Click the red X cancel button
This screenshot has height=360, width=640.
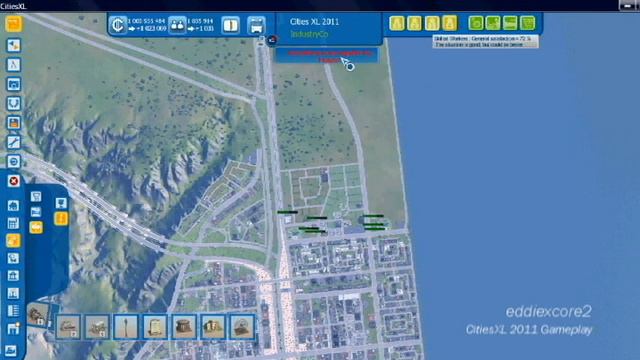[13, 181]
